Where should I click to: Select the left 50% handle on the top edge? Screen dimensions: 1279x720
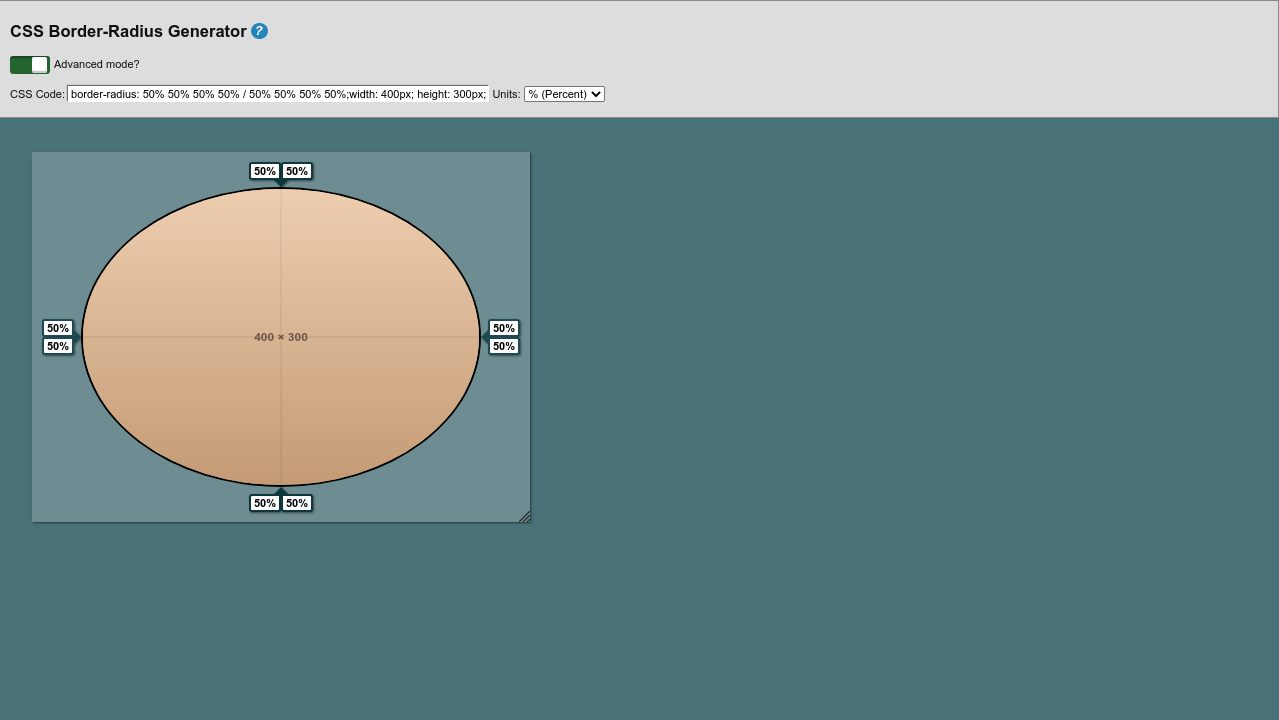click(265, 171)
